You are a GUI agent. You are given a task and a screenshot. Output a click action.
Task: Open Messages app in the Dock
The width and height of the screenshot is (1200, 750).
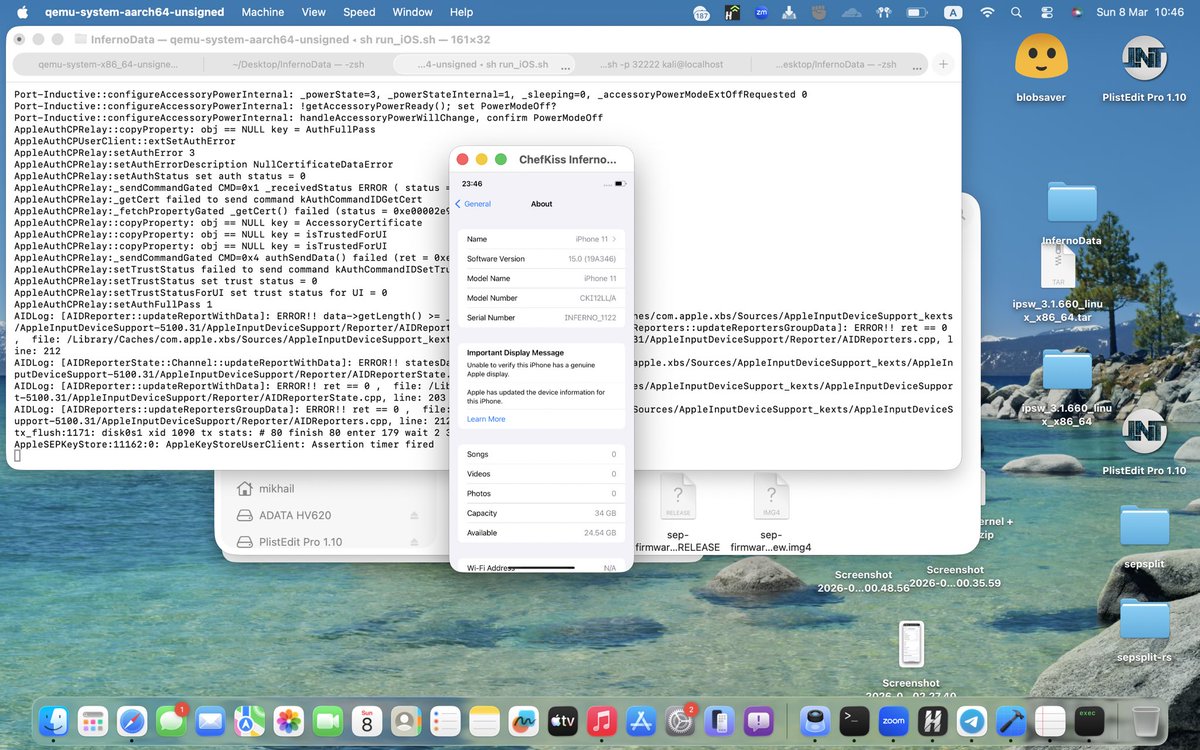pyautogui.click(x=171, y=721)
